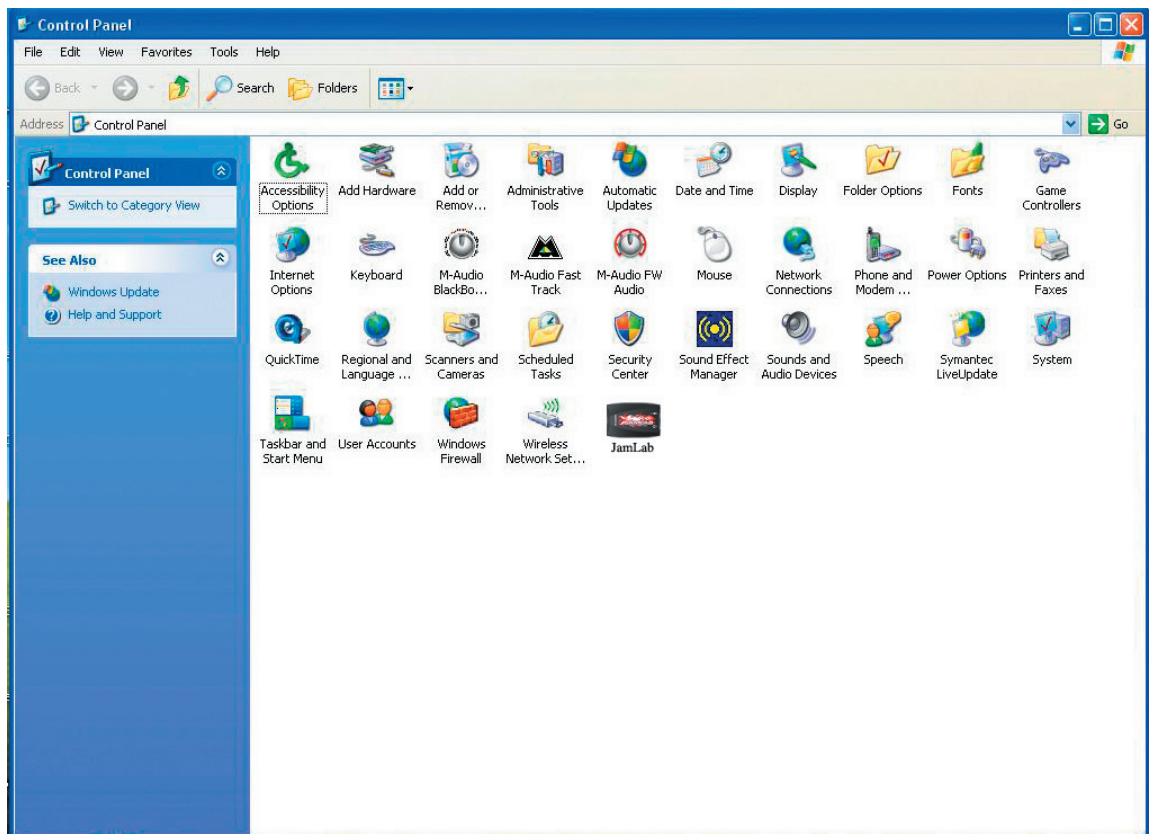Screen dimensions: 1154x840
Task: Open the Views dropdown button
Action: click(396, 89)
